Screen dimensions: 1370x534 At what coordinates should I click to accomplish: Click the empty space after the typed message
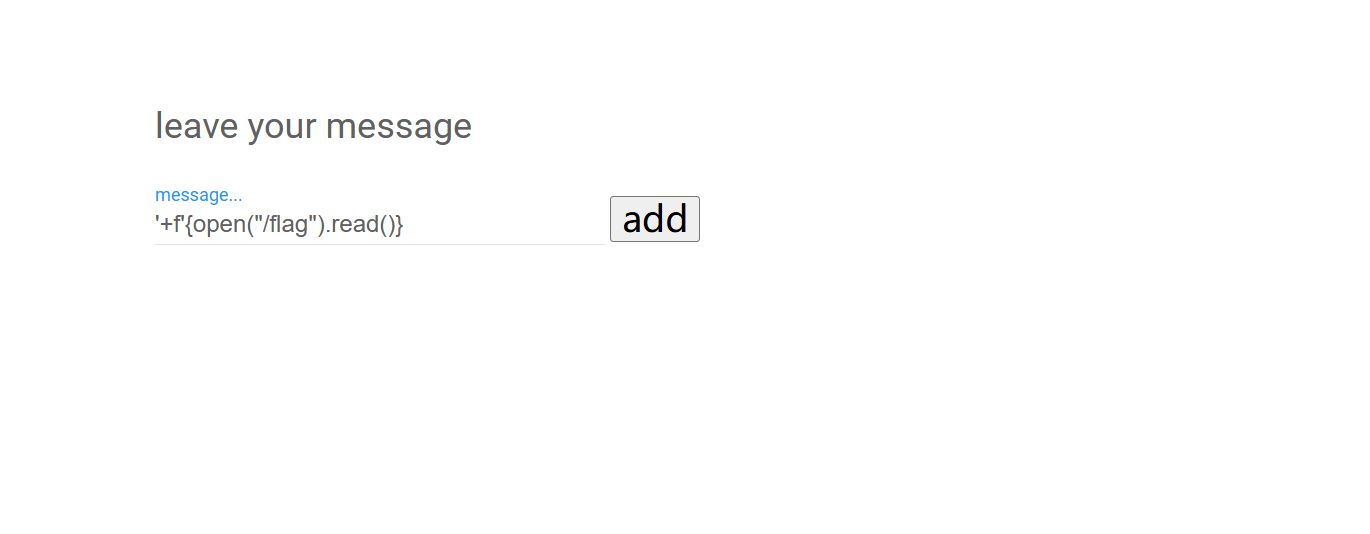[503, 224]
